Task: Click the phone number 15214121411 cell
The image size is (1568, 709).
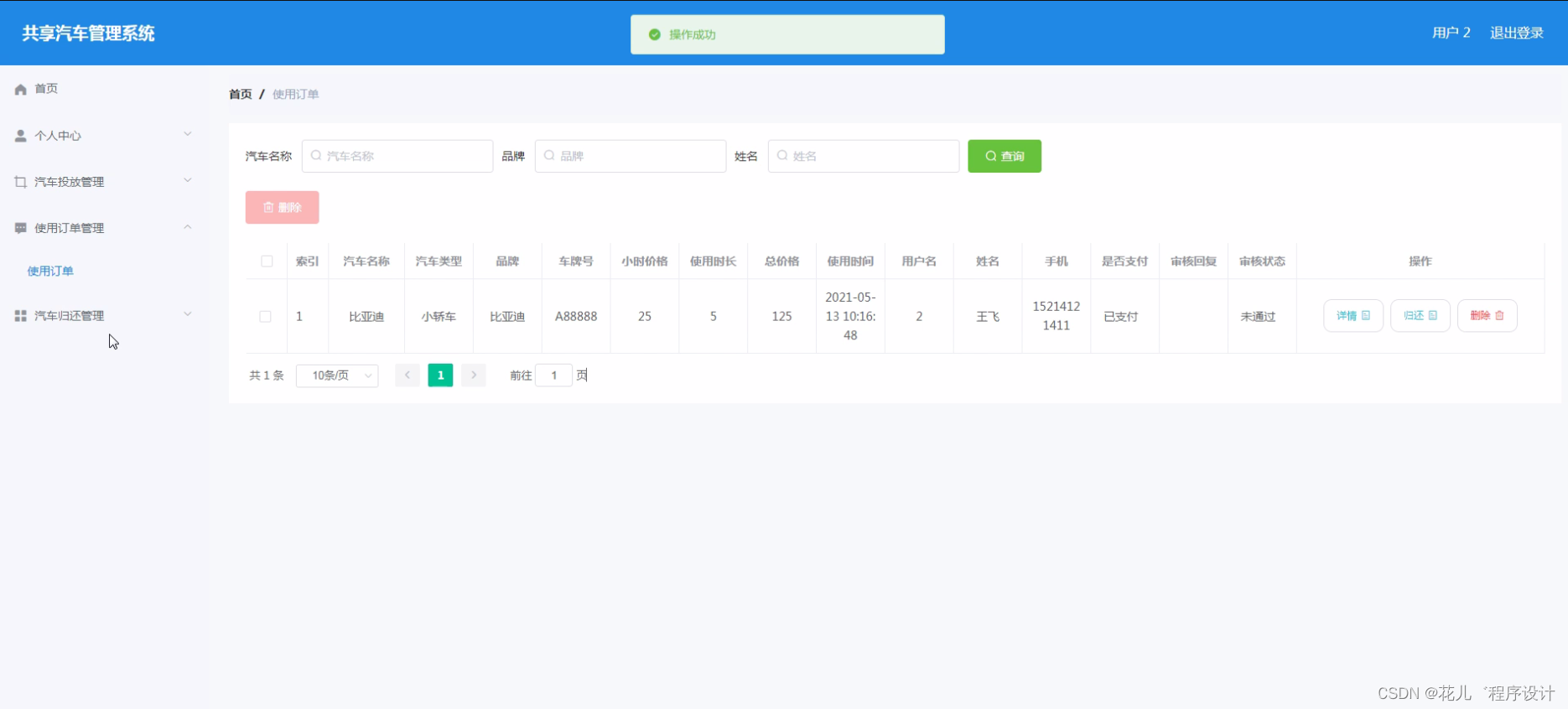Action: (x=1057, y=316)
